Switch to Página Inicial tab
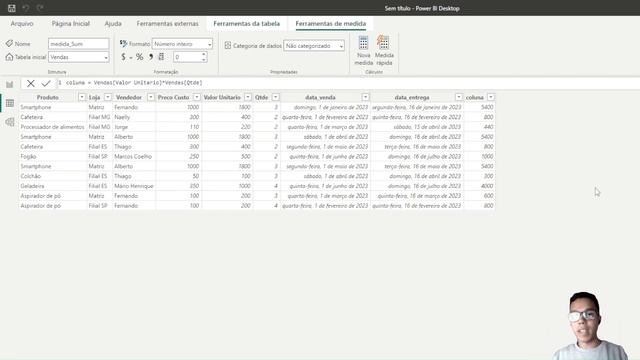Image resolution: width=640 pixels, height=360 pixels. [x=71, y=24]
